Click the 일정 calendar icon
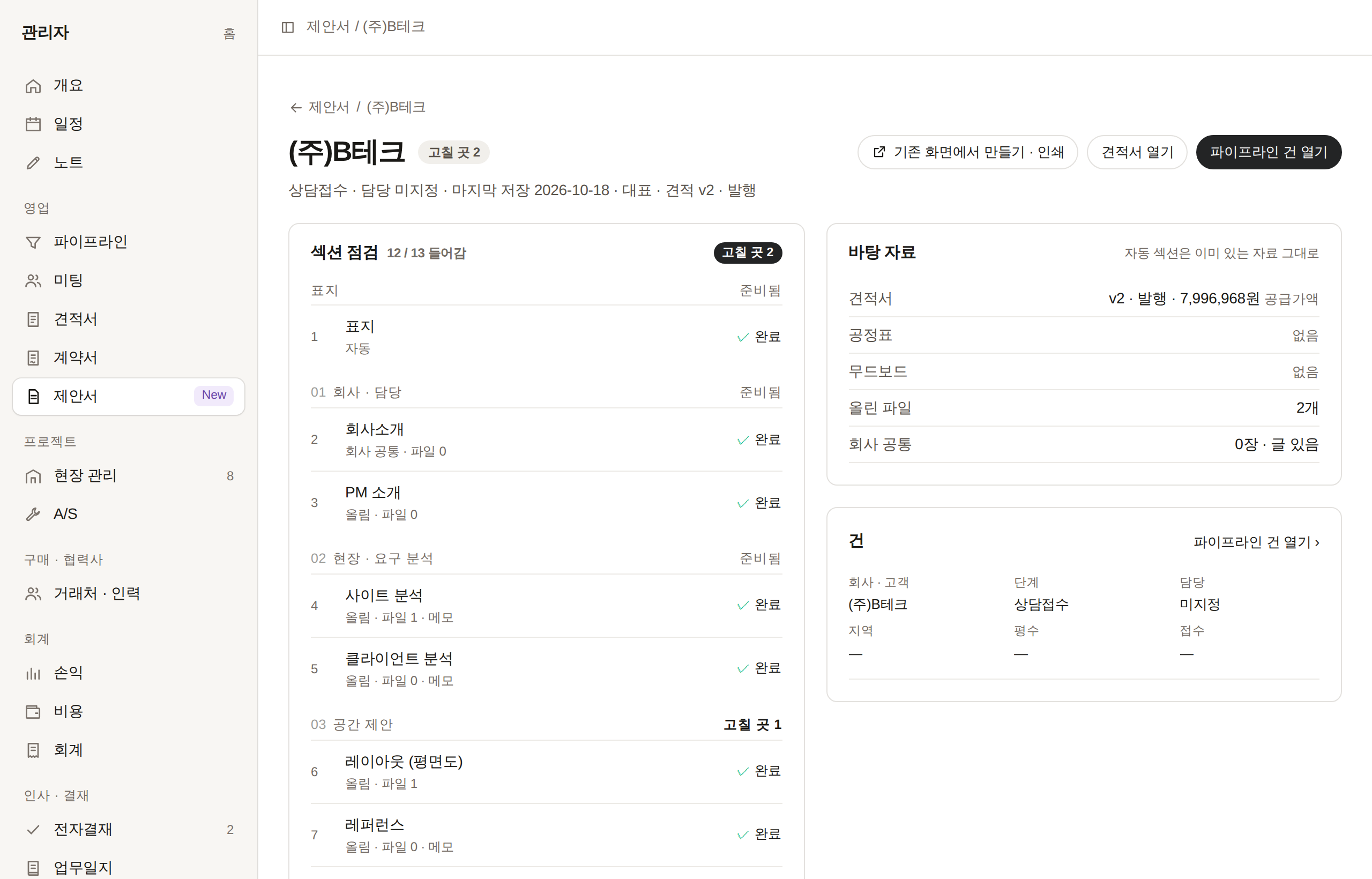Viewport: 1372px width, 879px height. point(33,124)
